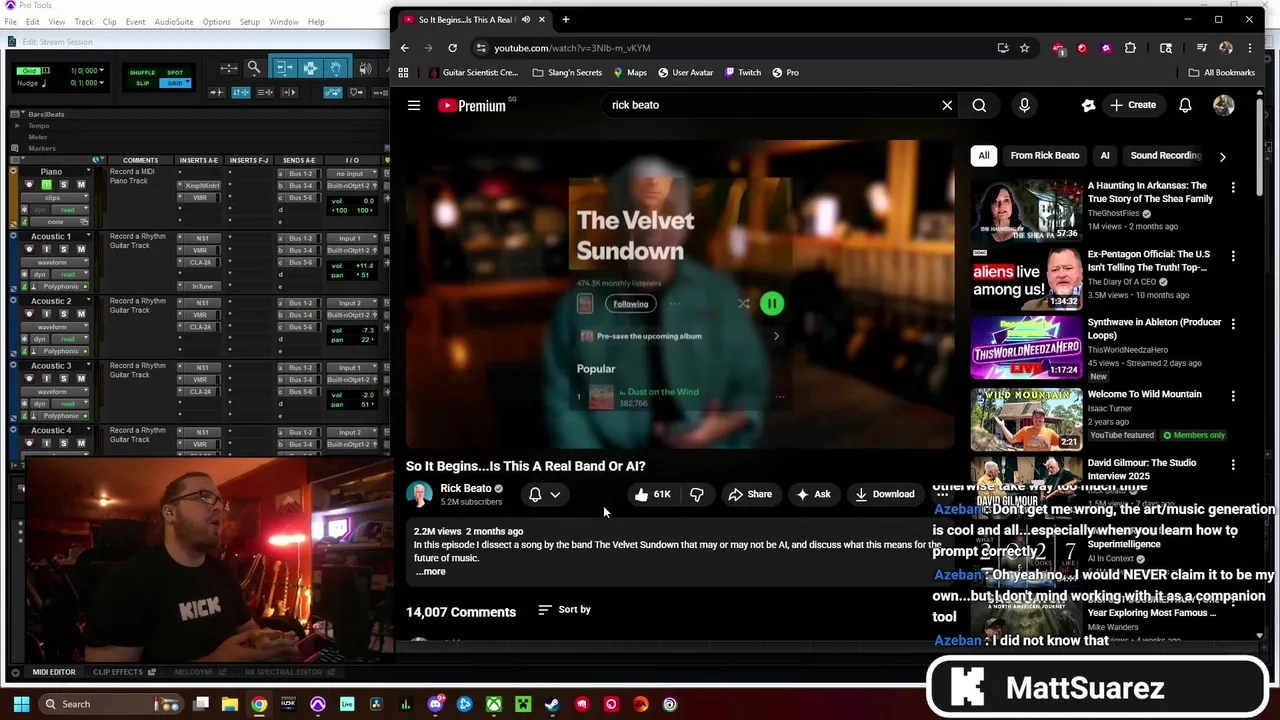1280x720 pixels.
Task: Enable Spot edit mode
Action: pyautogui.click(x=175, y=73)
